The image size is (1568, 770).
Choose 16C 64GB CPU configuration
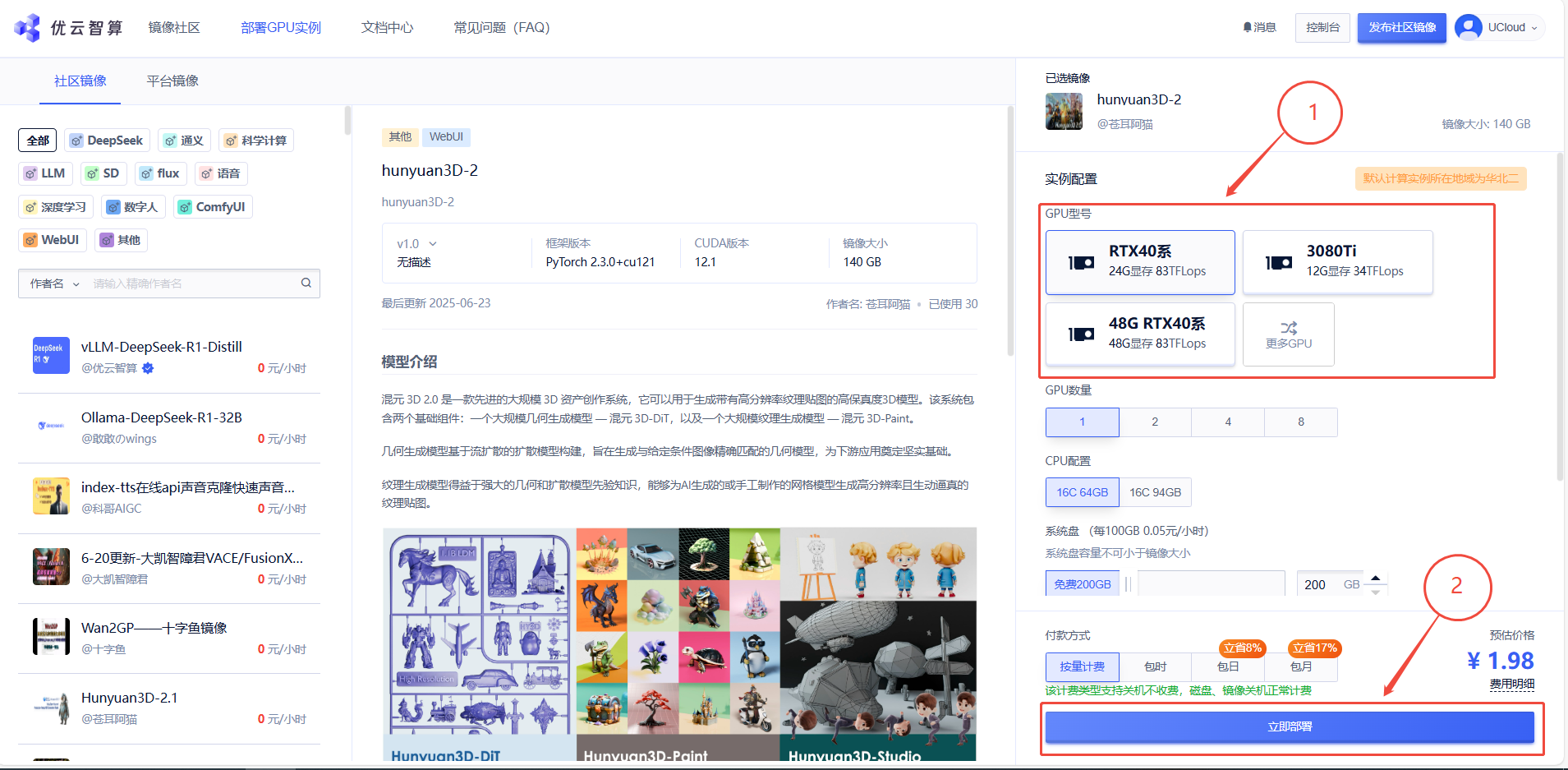click(x=1083, y=492)
